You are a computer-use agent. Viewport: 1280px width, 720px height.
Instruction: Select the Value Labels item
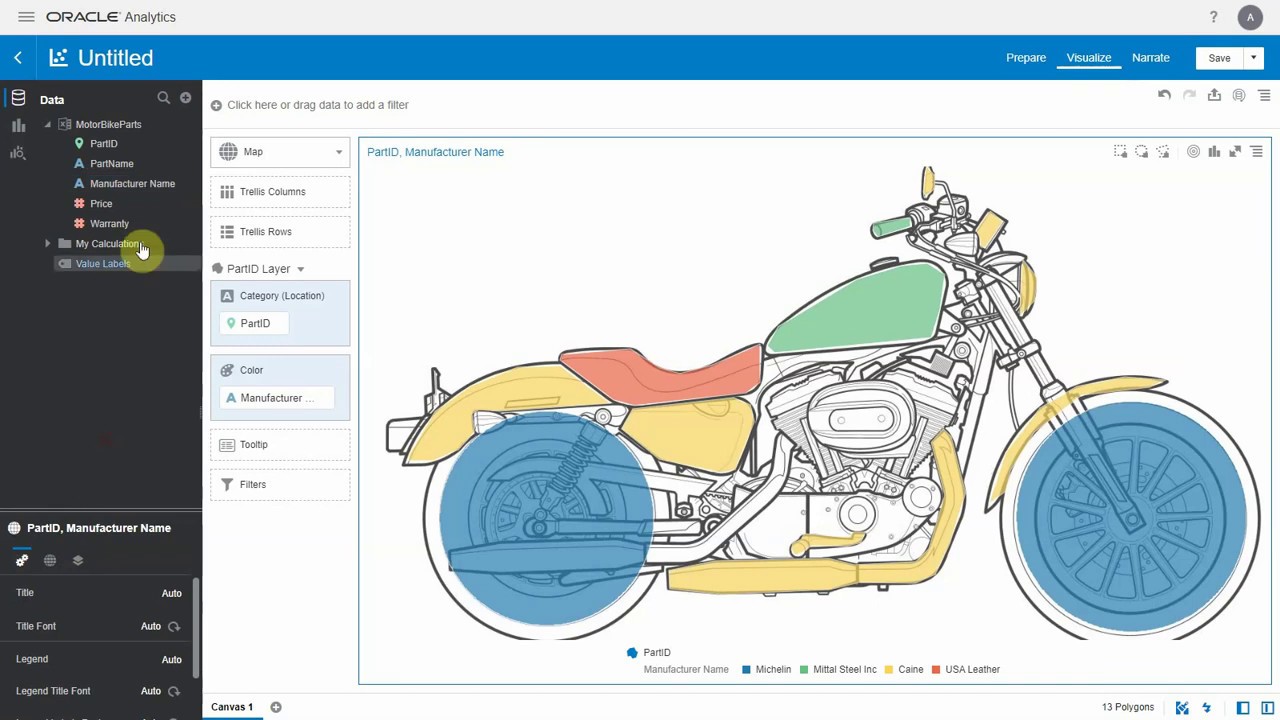coord(102,263)
